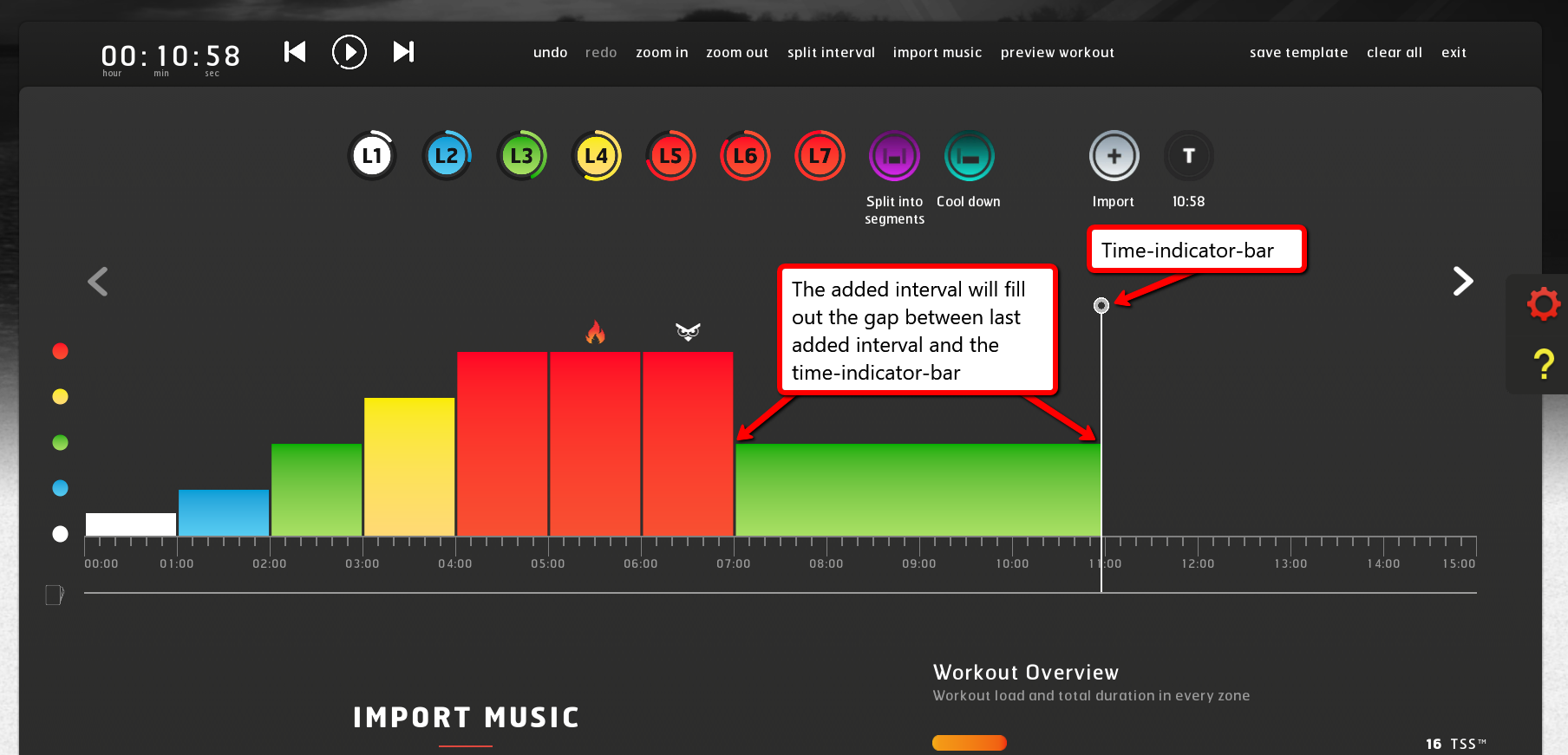Click the T total time icon

[x=1188, y=156]
